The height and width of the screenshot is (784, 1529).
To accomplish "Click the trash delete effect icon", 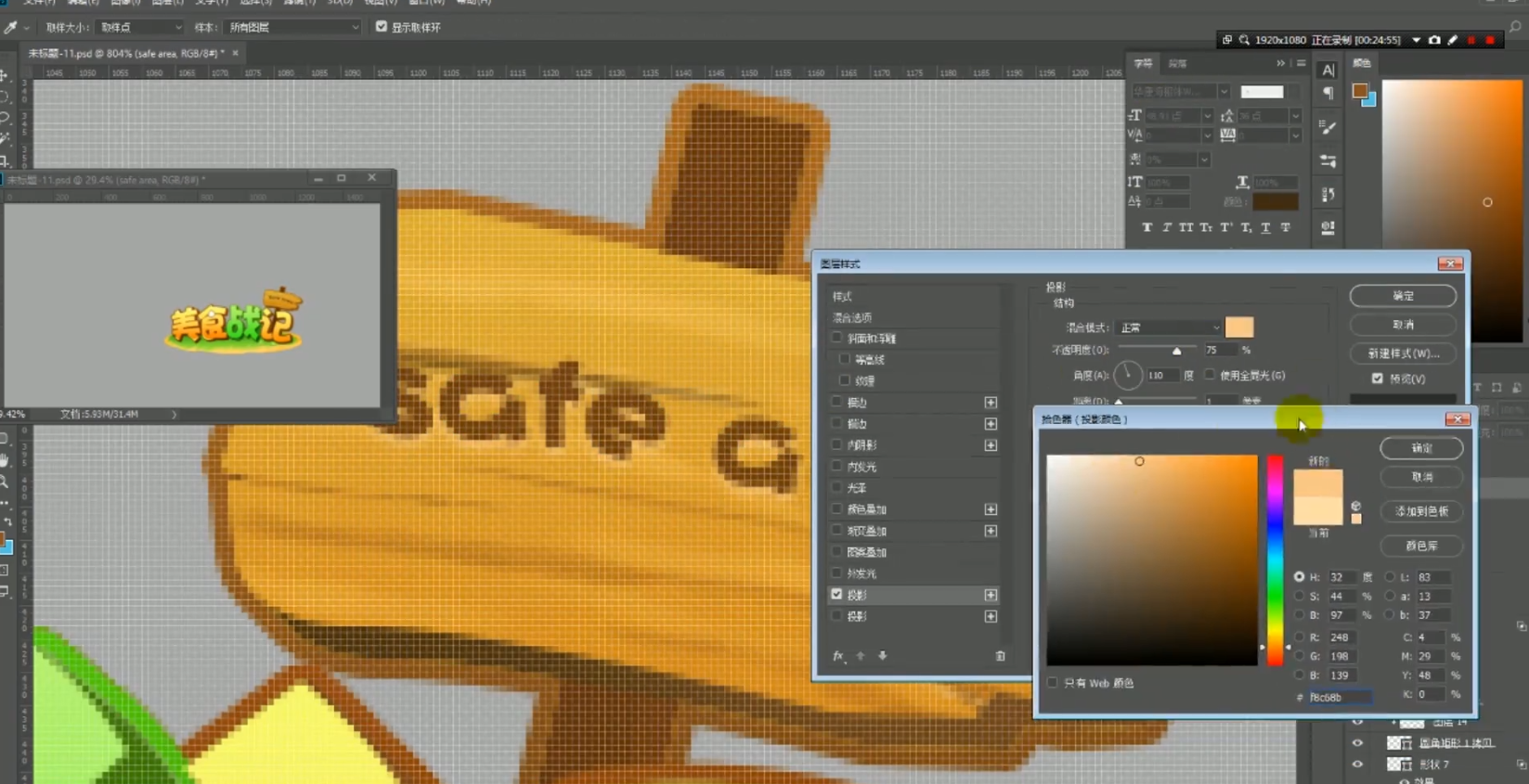I will click(x=1000, y=656).
